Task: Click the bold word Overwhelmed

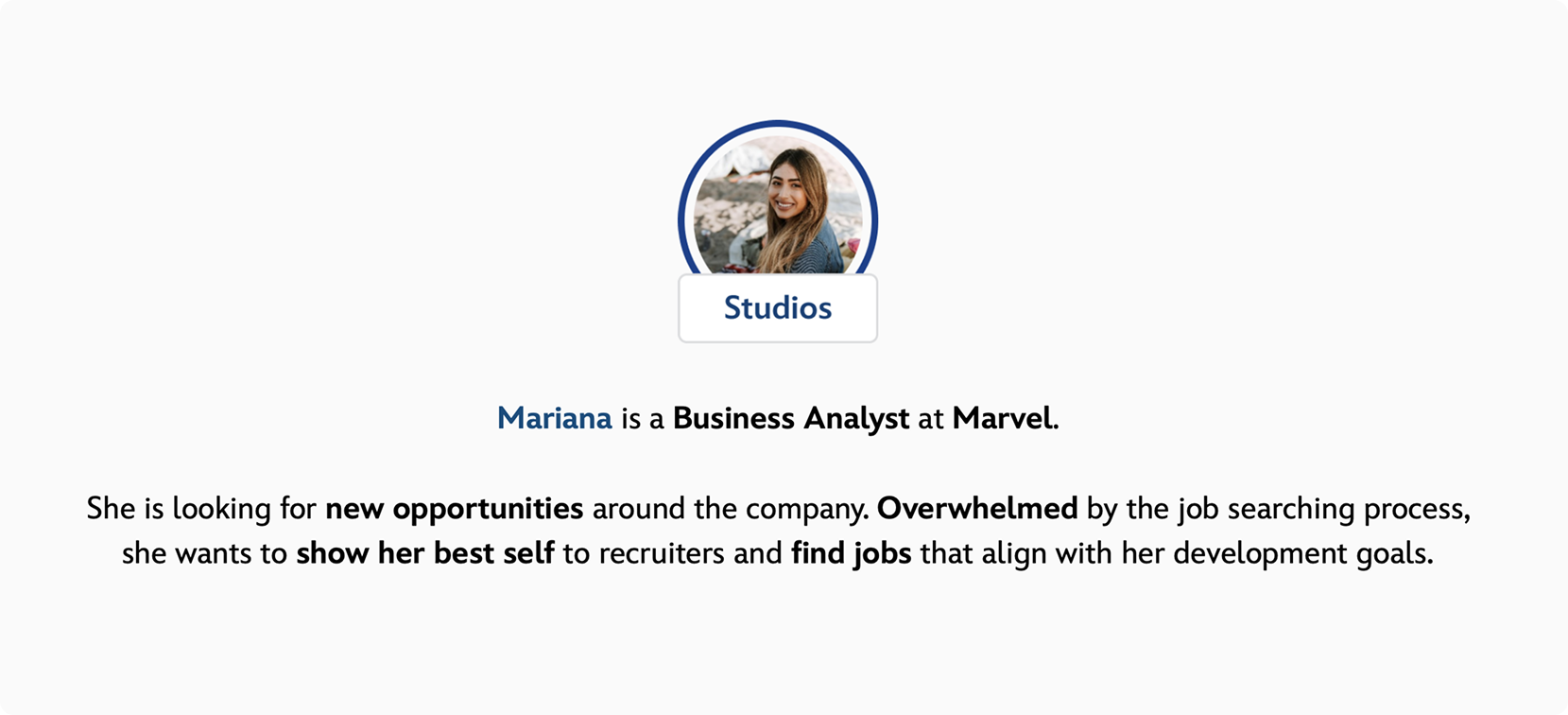Action: tap(977, 509)
